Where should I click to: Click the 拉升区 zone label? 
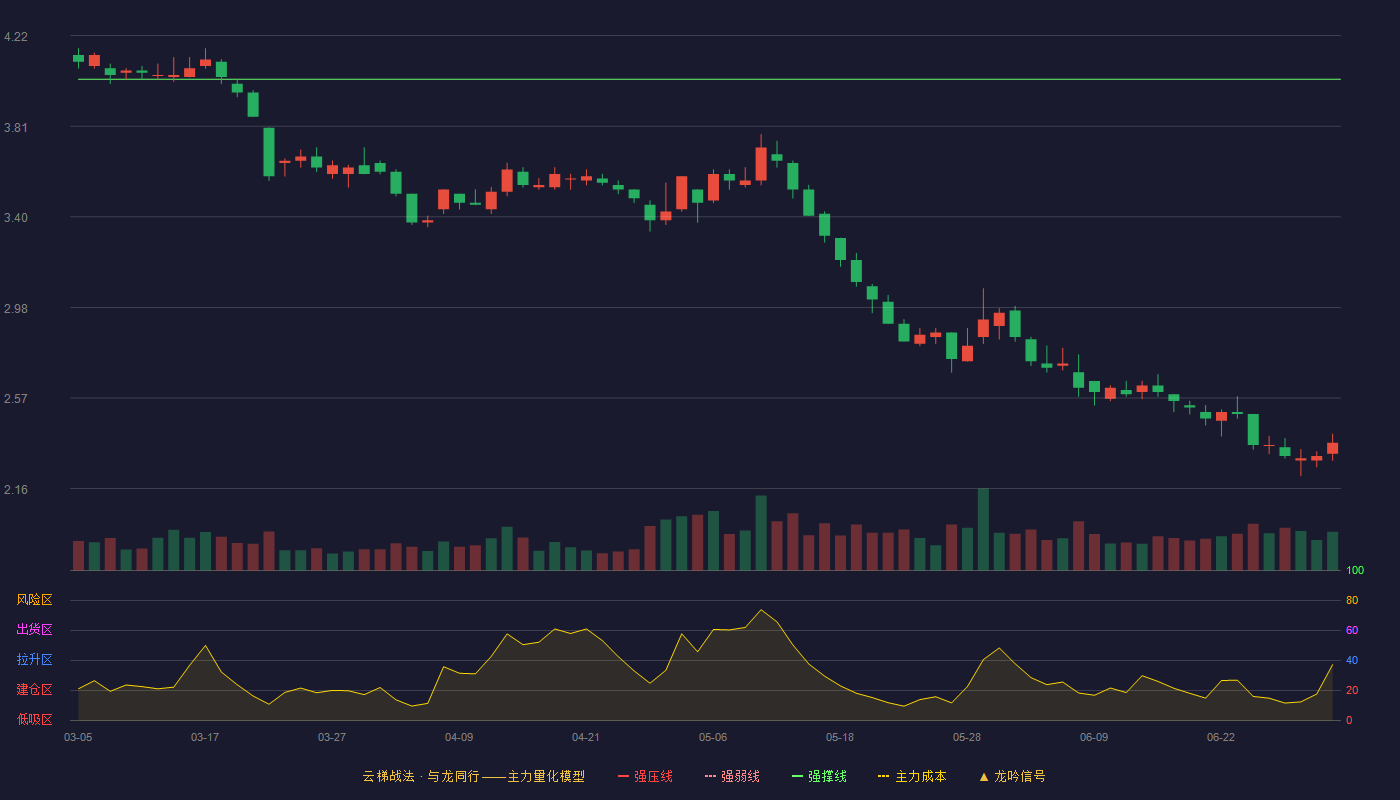[x=34, y=660]
